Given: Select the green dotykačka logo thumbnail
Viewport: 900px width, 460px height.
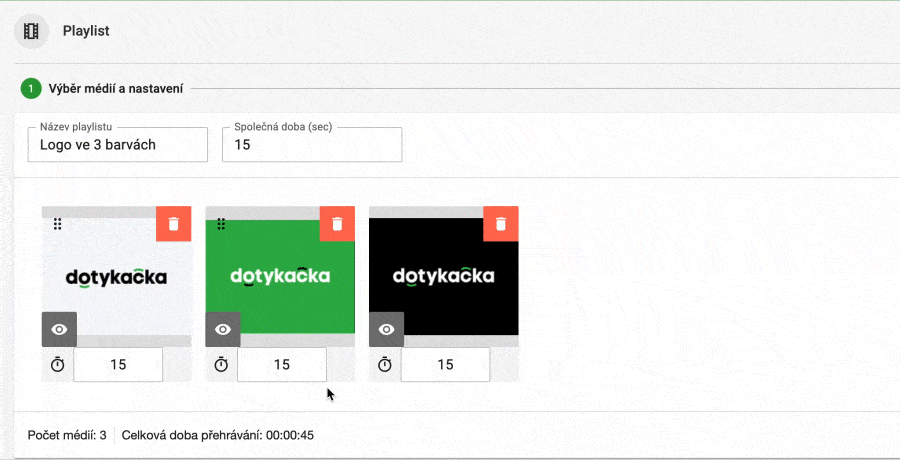Looking at the screenshot, I should click(280, 277).
